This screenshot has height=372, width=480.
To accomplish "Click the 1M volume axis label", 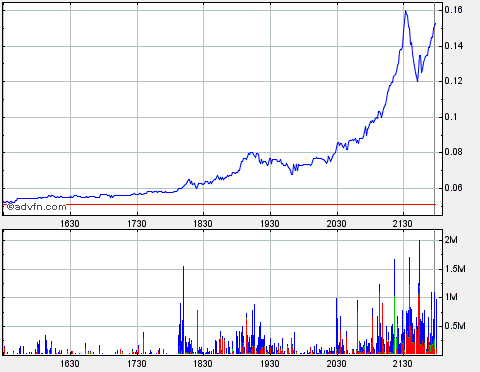I will point(451,297).
